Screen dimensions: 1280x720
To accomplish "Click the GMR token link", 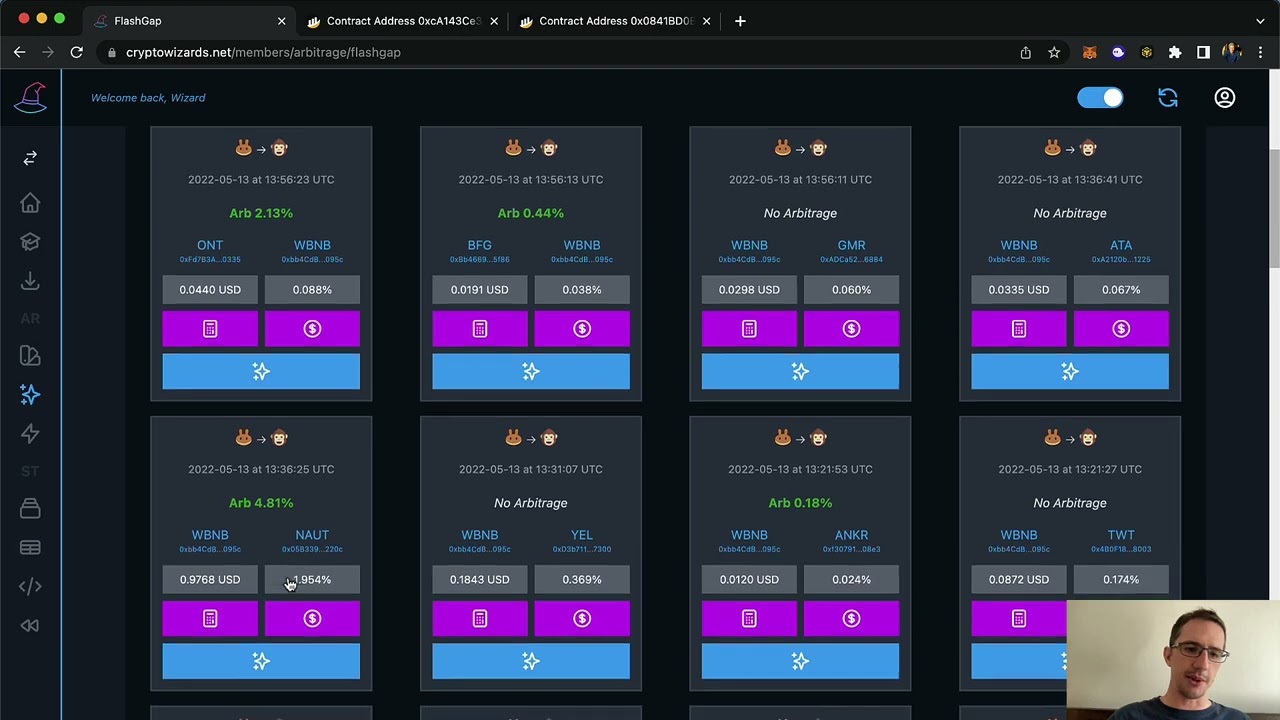I will pos(851,245).
